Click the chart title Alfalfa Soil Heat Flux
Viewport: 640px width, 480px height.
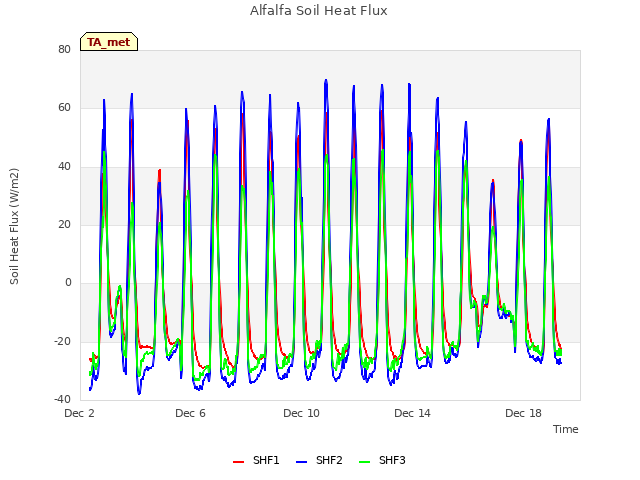point(318,11)
